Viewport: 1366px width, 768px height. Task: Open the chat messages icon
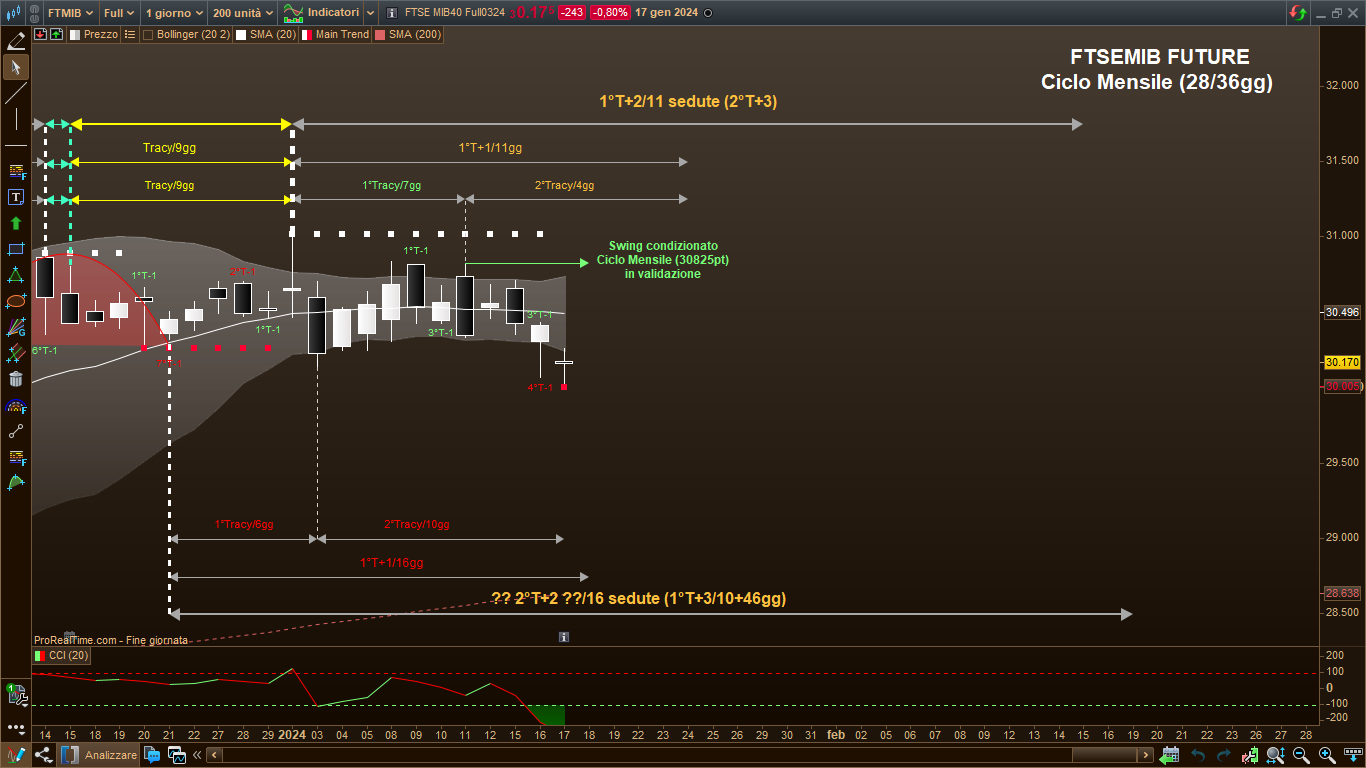[x=152, y=755]
